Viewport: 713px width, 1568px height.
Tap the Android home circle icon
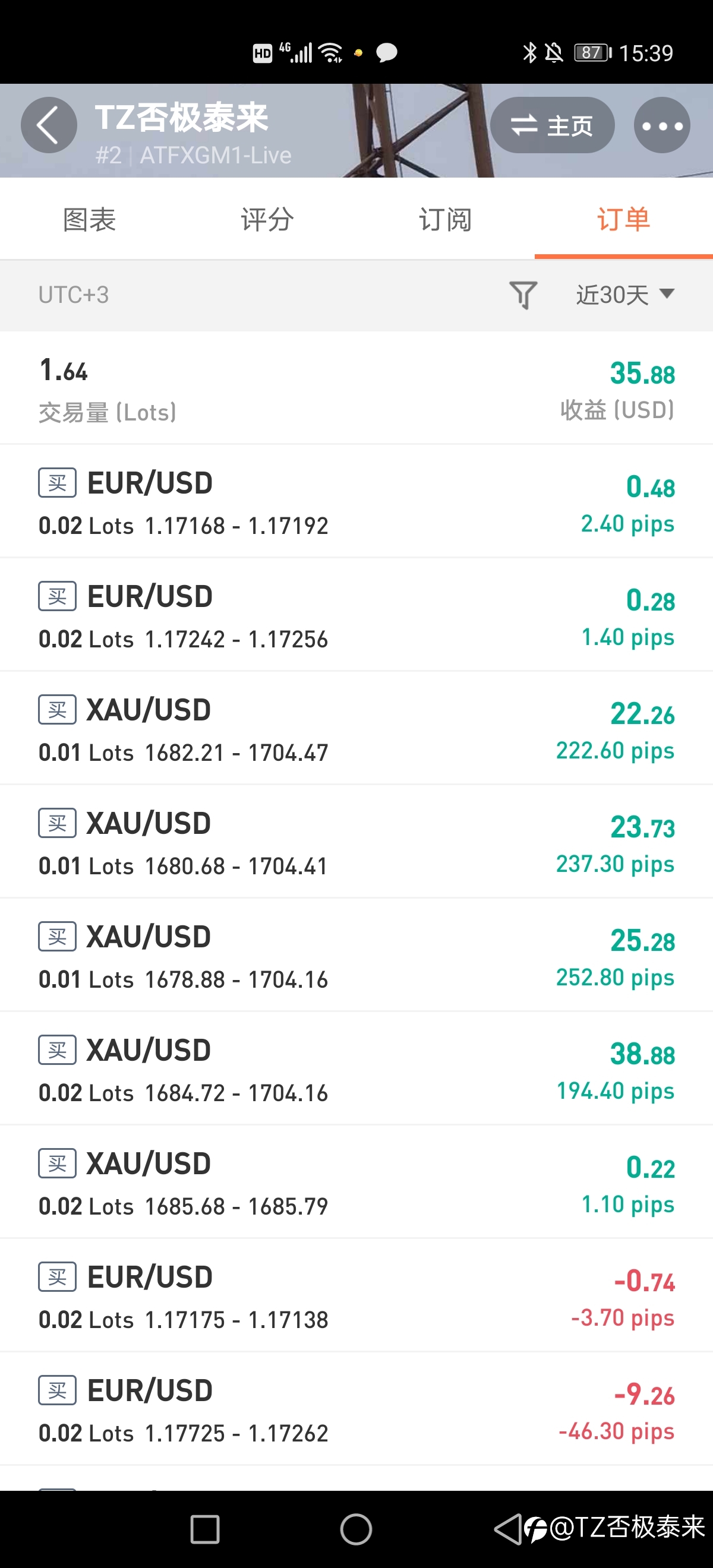[356, 1529]
